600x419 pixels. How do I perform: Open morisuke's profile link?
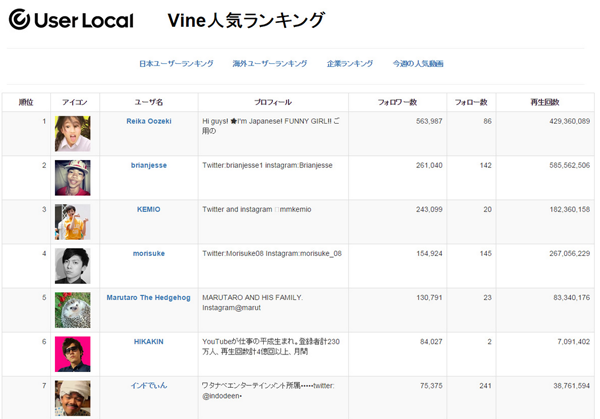pos(149,253)
